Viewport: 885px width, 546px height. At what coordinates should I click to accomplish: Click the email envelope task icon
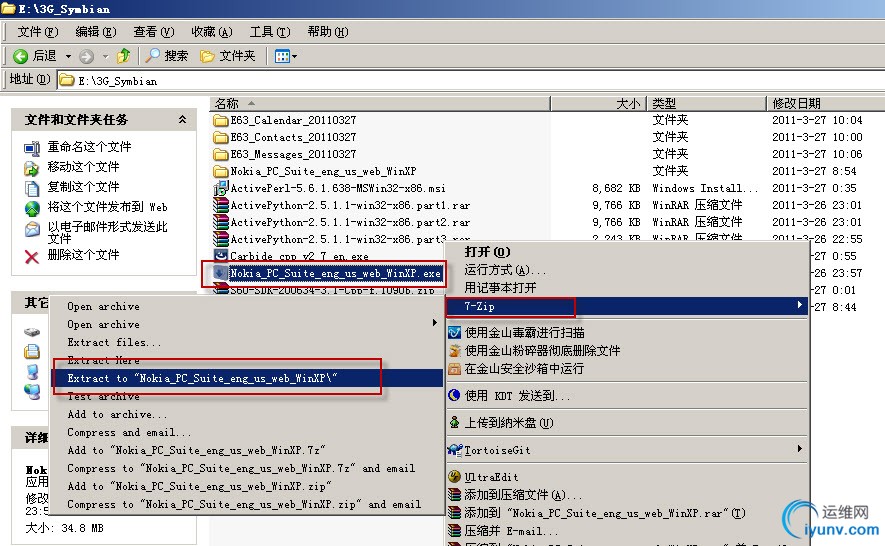pyautogui.click(x=32, y=229)
